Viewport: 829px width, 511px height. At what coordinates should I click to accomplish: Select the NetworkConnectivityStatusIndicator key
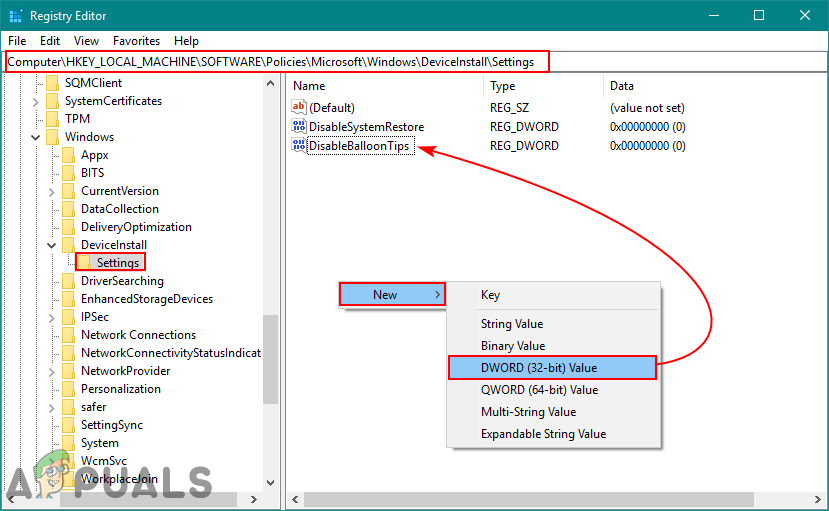171,352
